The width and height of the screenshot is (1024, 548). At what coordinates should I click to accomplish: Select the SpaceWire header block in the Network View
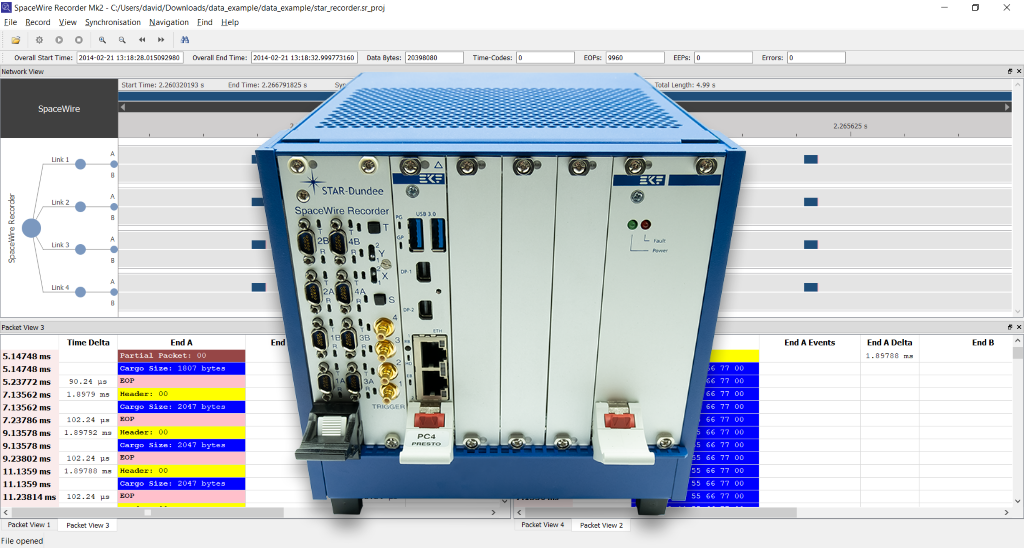[59, 108]
